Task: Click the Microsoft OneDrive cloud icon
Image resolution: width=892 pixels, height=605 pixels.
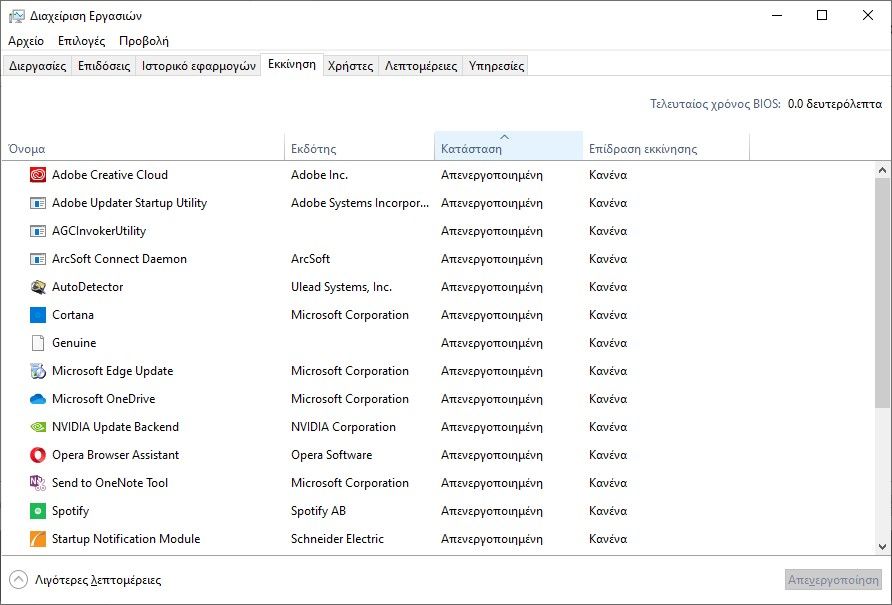Action: (x=38, y=399)
